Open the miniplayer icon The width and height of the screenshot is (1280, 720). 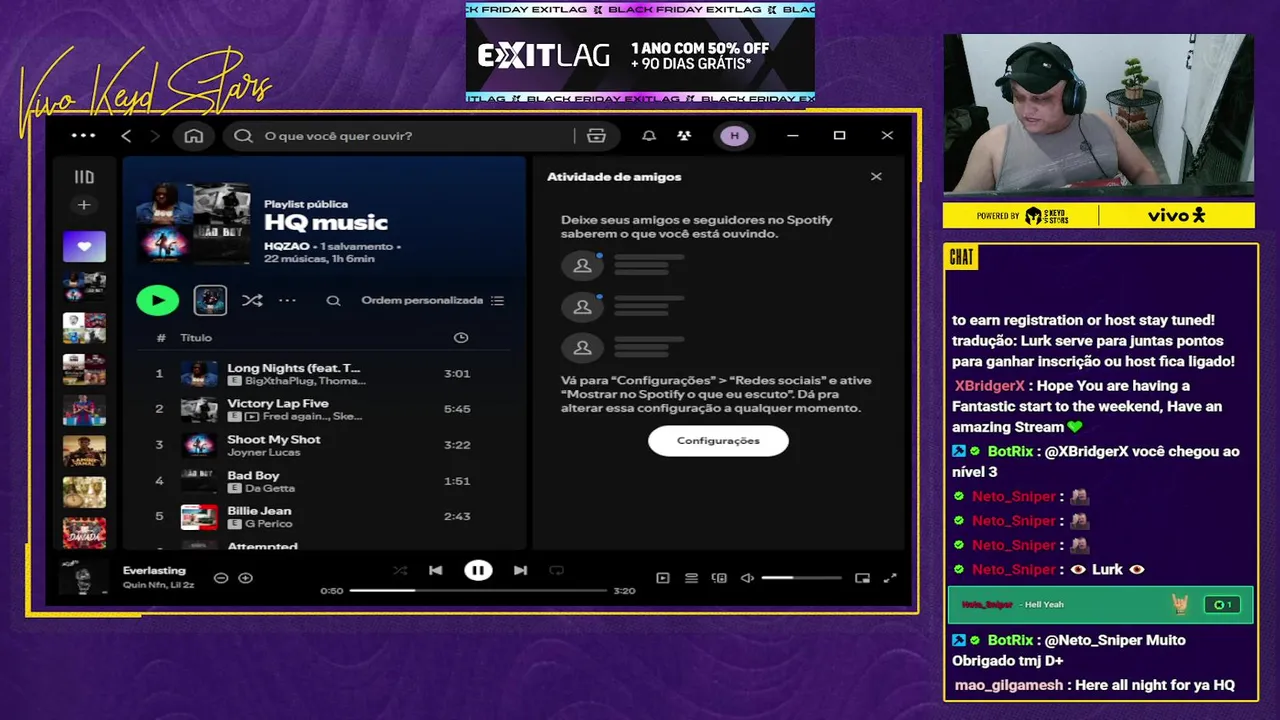click(x=862, y=578)
